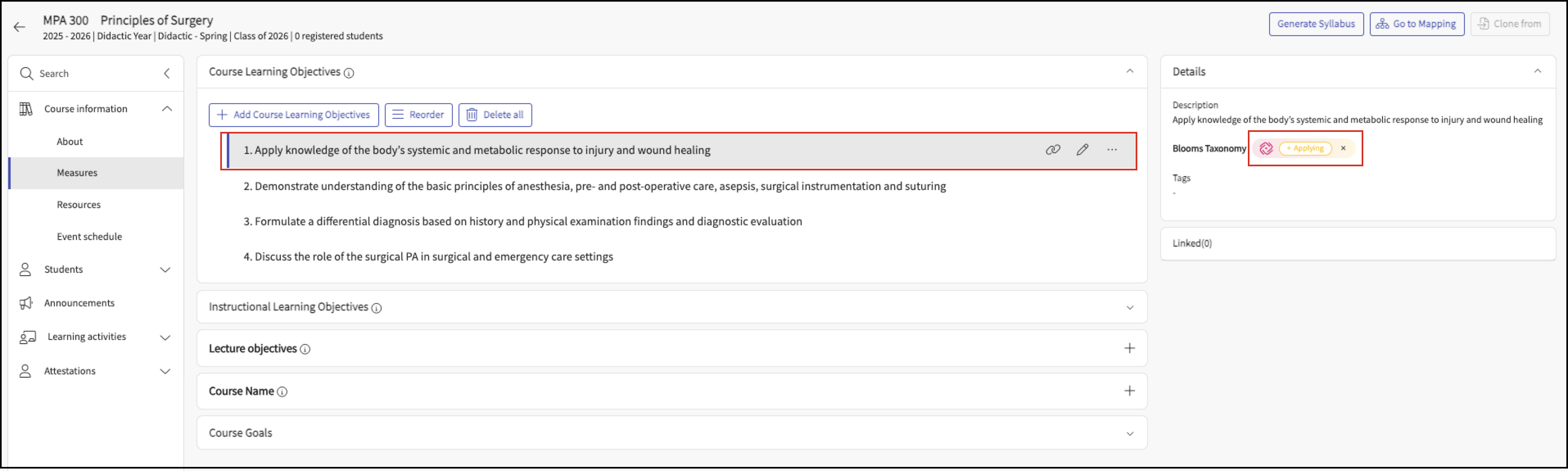Expand the Course Goals section

[1129, 434]
